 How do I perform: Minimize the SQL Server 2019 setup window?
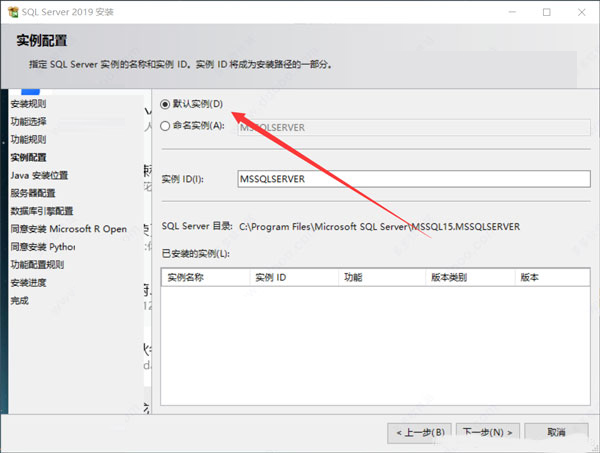click(x=512, y=12)
